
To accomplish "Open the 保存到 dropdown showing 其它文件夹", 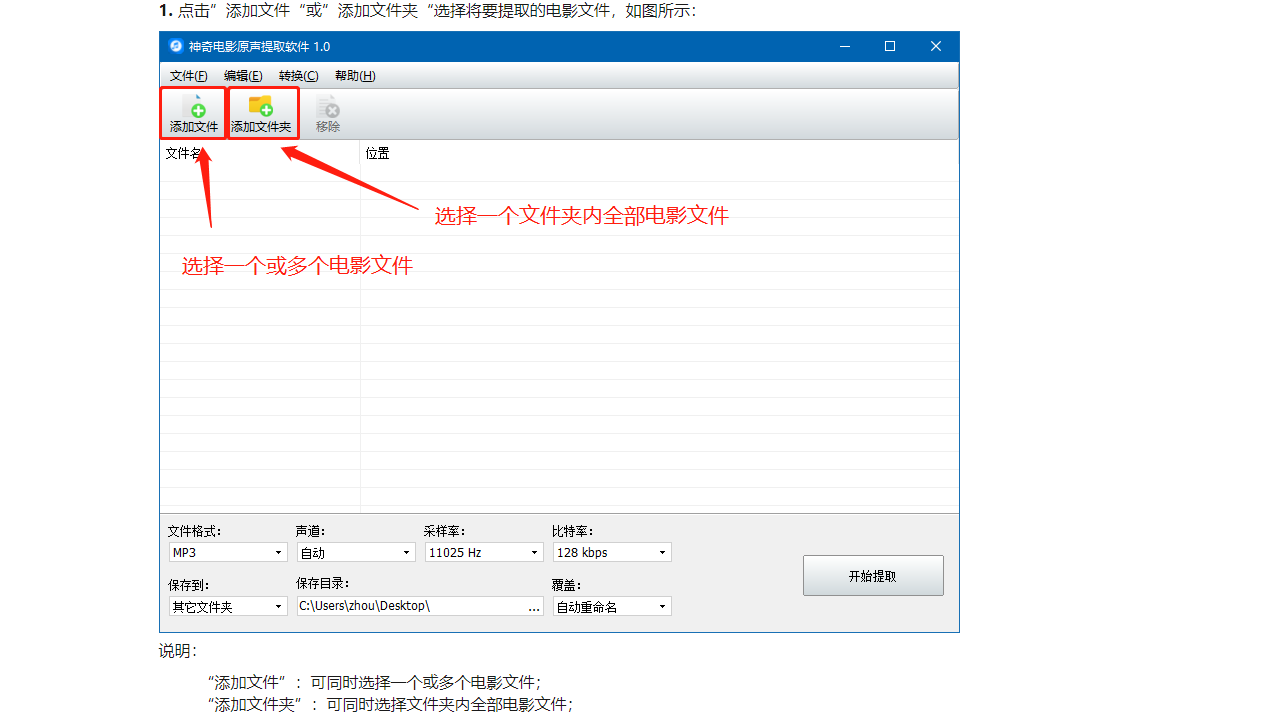I will [x=279, y=606].
